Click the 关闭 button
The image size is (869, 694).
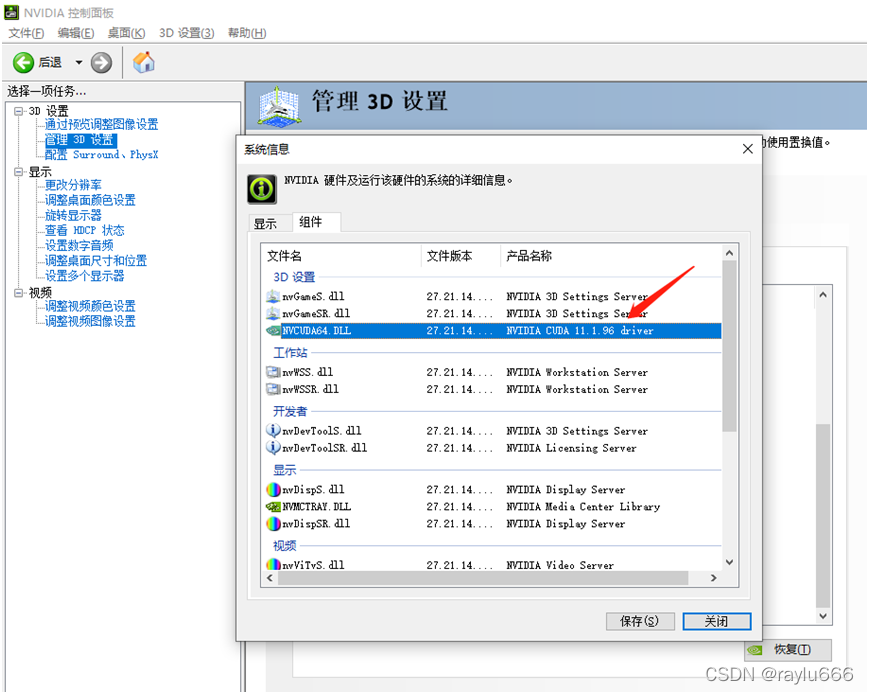[x=717, y=621]
